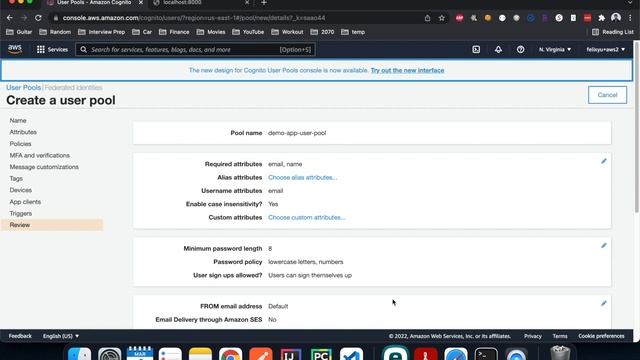Open the browser extensions puzzle icon
640x360 pixels.
pos(602,18)
